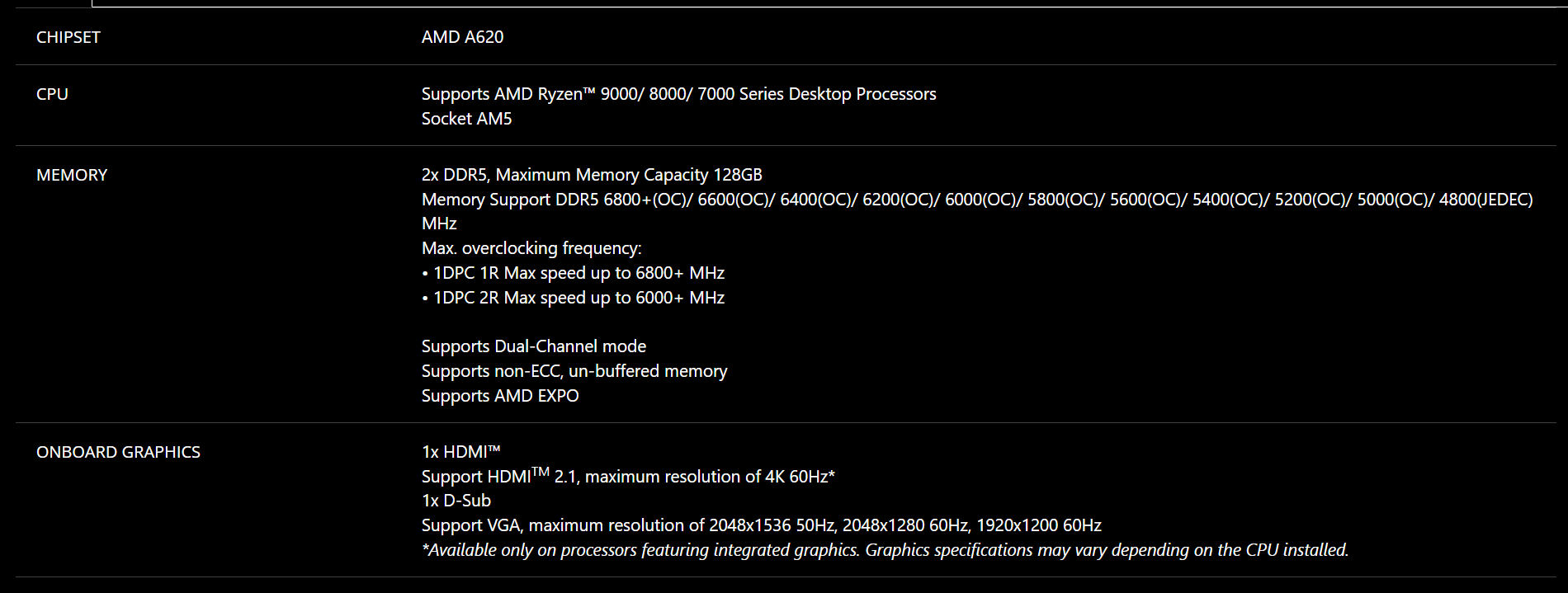This screenshot has width=1568, height=593.
Task: Click the non-ECC, un-buffered memory line
Action: (x=574, y=371)
